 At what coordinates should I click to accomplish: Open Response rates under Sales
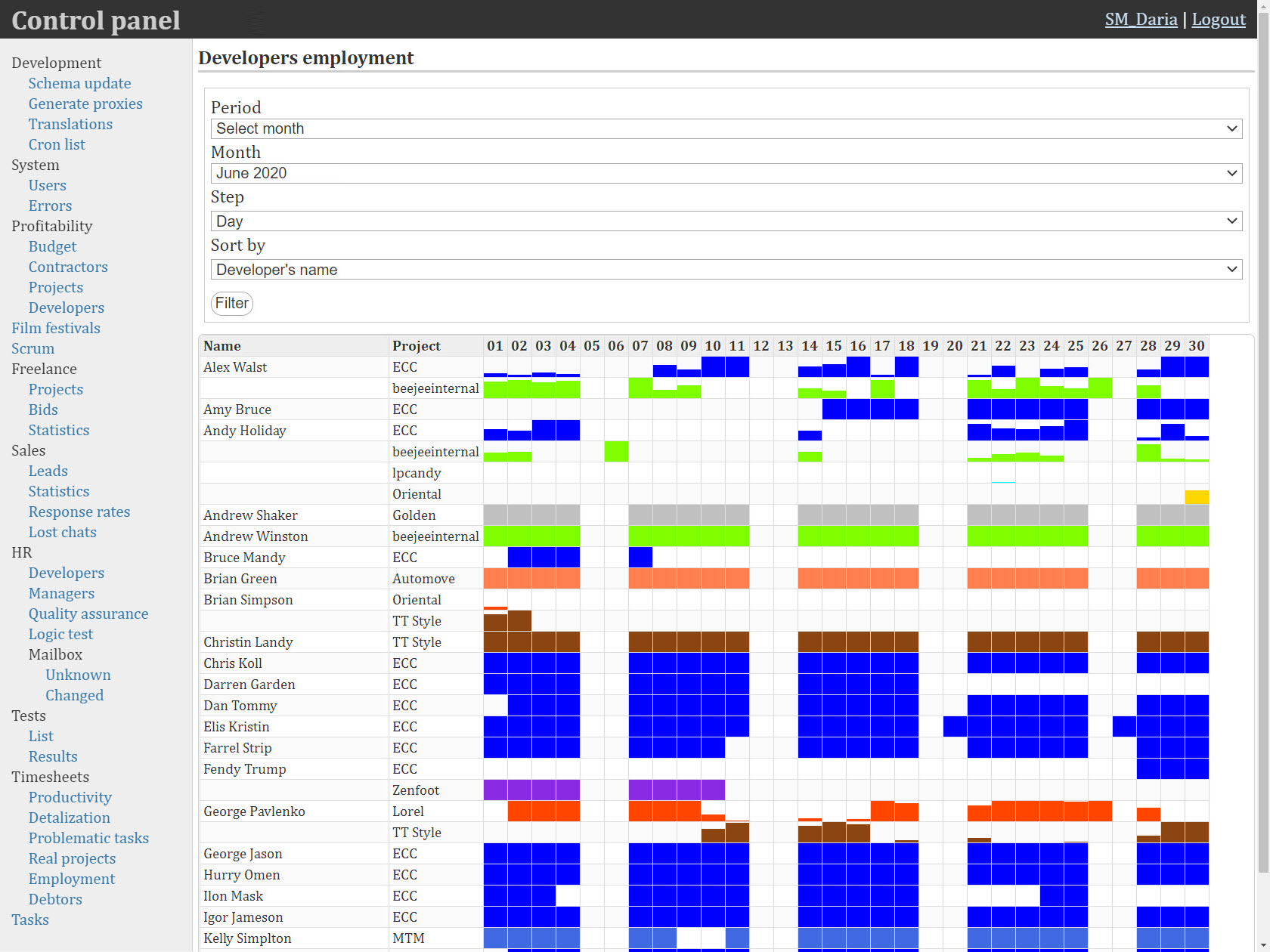click(x=79, y=512)
